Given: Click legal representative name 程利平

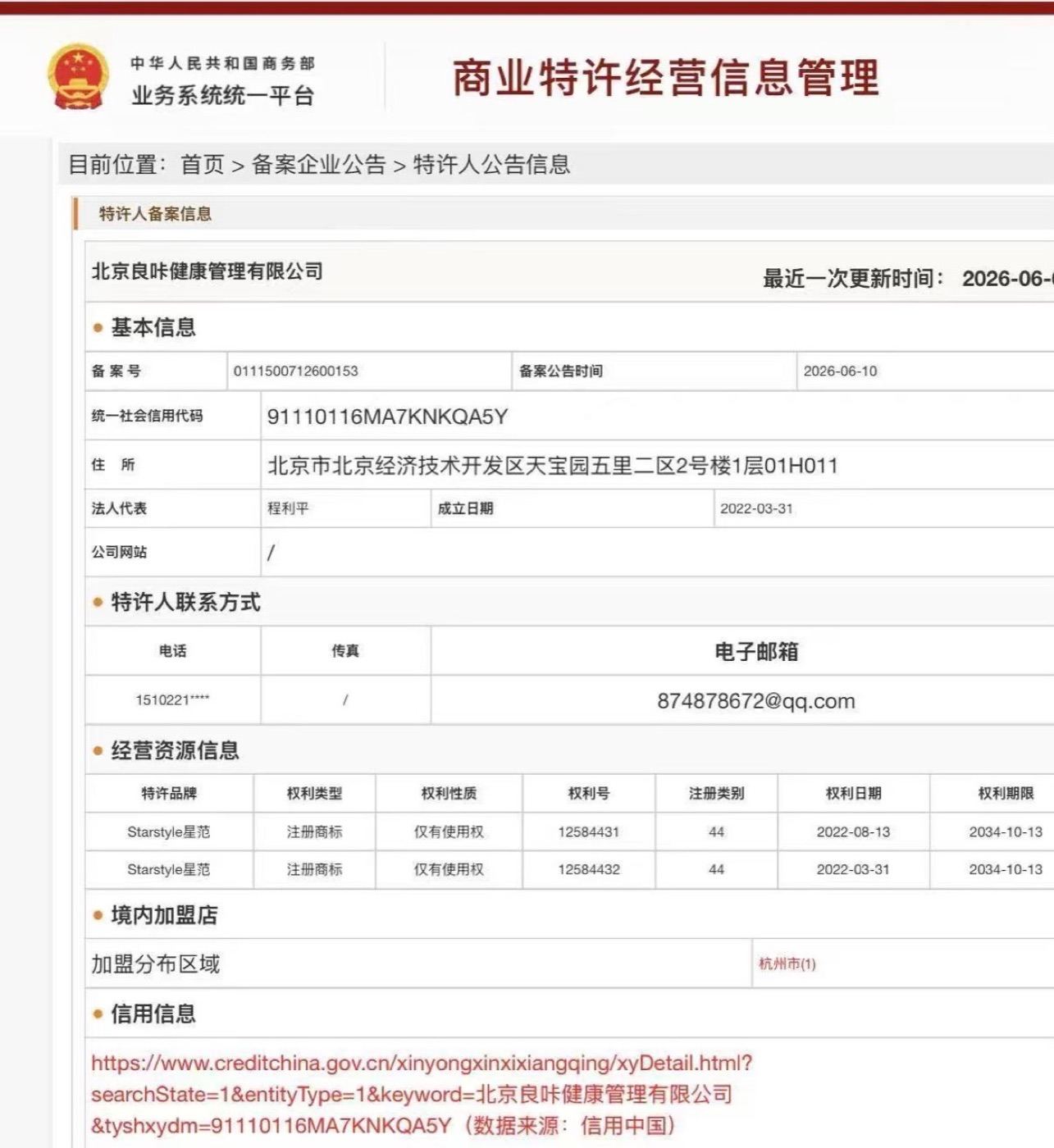Looking at the screenshot, I should point(288,508).
